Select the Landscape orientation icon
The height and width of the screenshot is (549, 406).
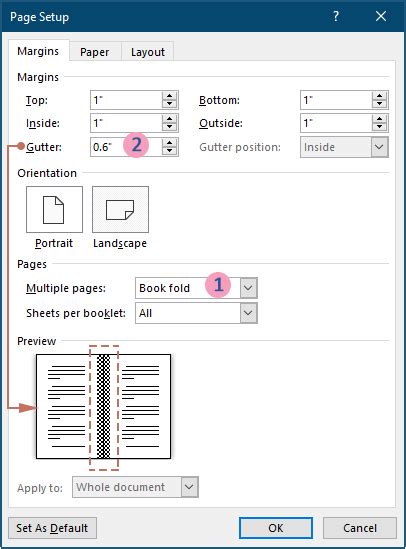120,209
